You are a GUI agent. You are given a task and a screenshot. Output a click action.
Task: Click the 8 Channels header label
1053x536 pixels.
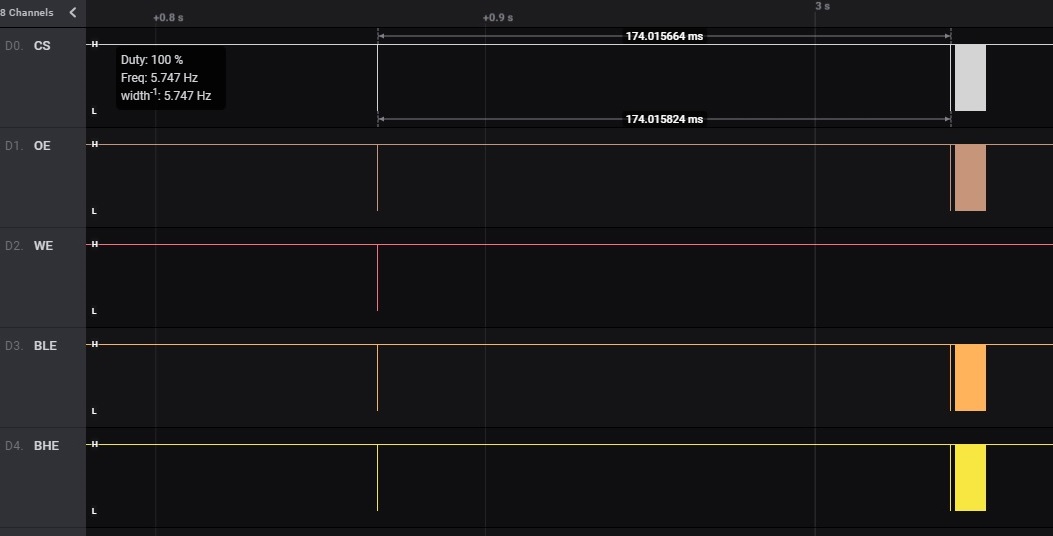click(x=27, y=13)
